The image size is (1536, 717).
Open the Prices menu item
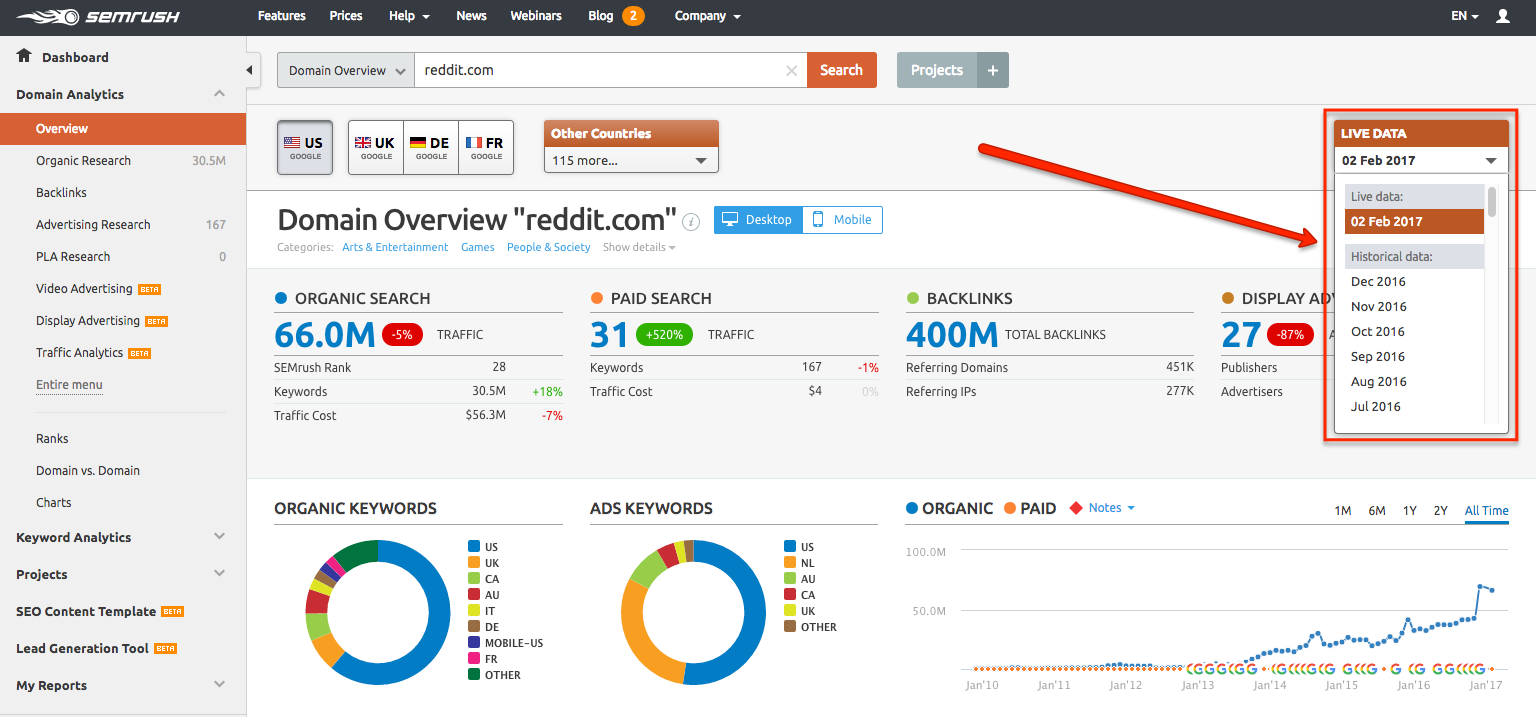pos(346,16)
